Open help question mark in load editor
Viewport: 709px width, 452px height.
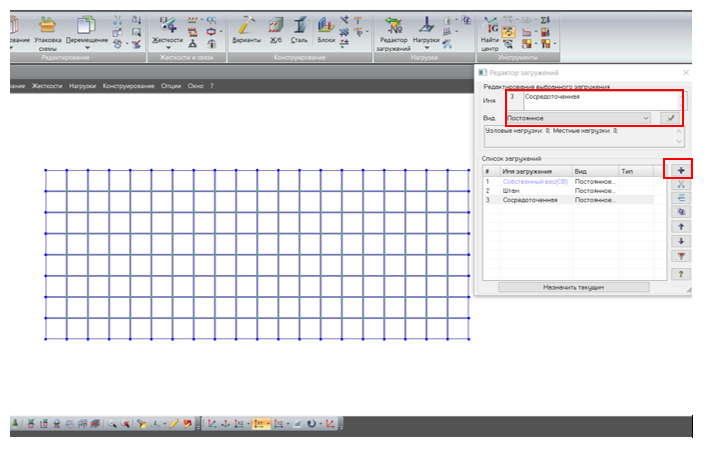(681, 274)
